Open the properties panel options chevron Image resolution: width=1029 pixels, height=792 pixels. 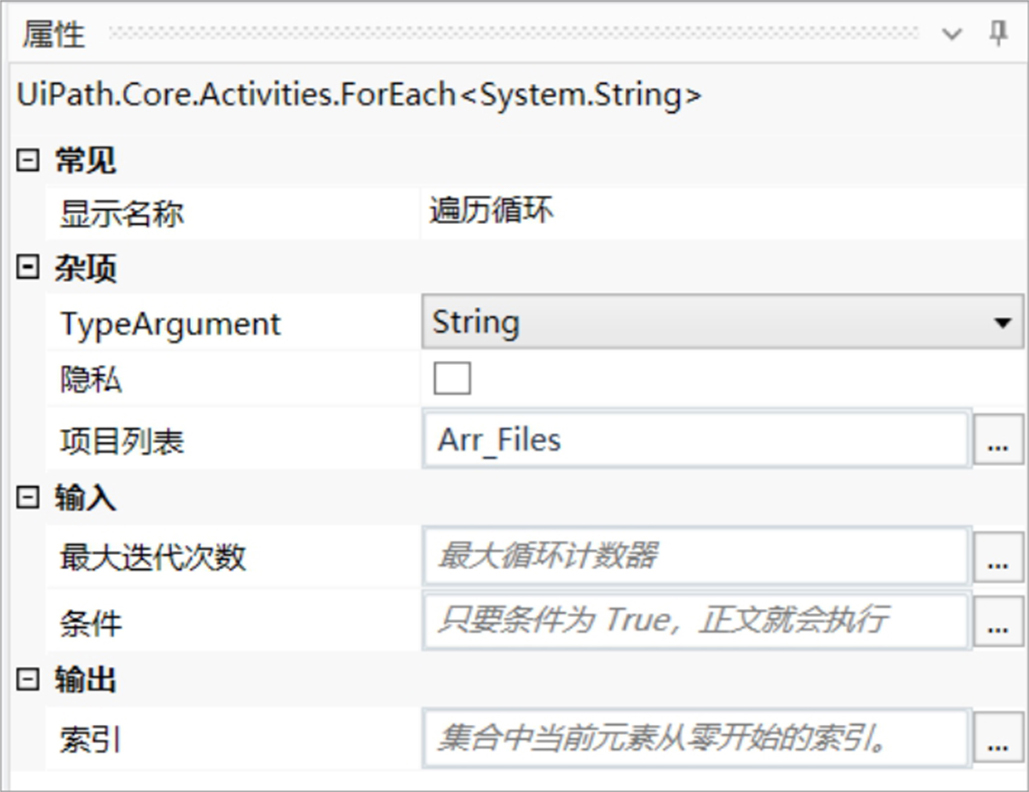click(x=952, y=33)
